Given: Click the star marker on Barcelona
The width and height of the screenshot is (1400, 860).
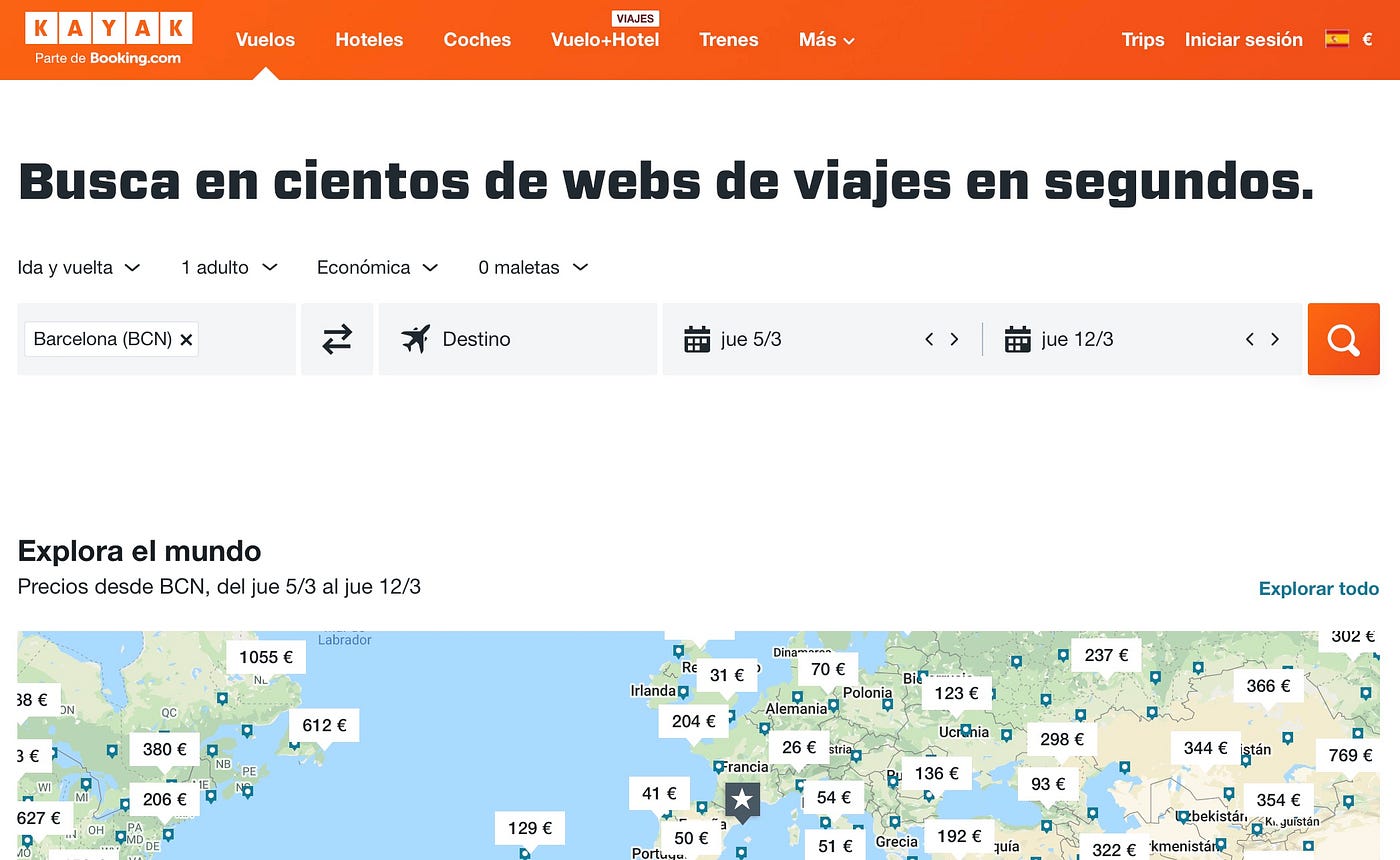Looking at the screenshot, I should pos(742,800).
